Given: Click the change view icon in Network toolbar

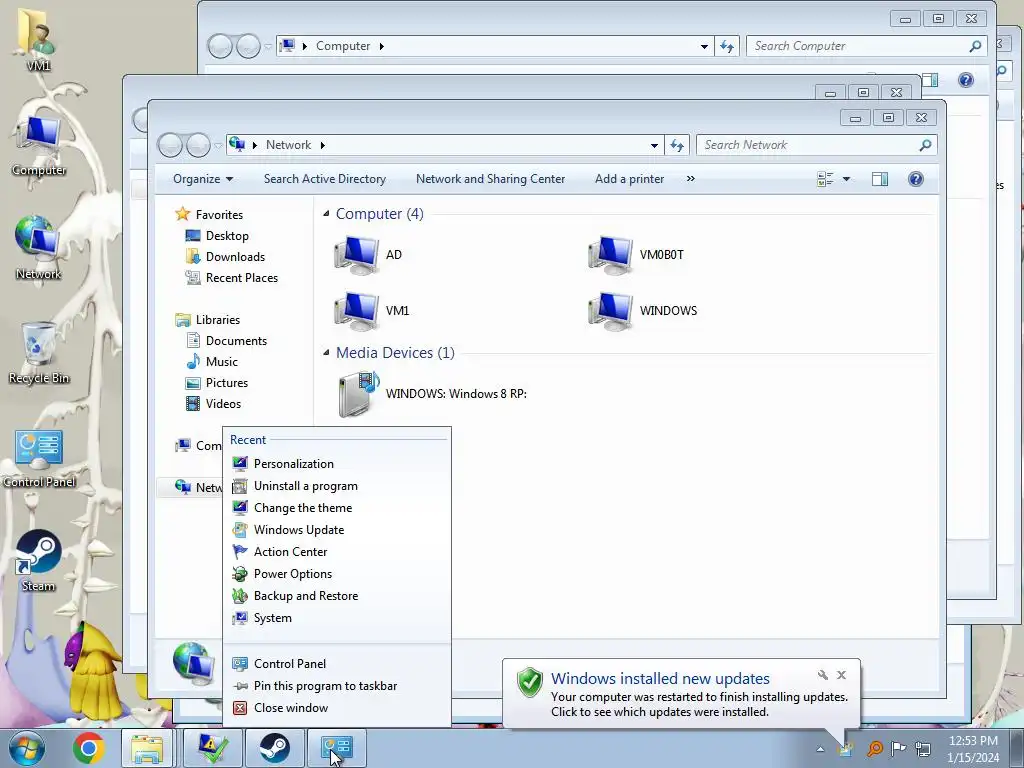Looking at the screenshot, I should 825,179.
